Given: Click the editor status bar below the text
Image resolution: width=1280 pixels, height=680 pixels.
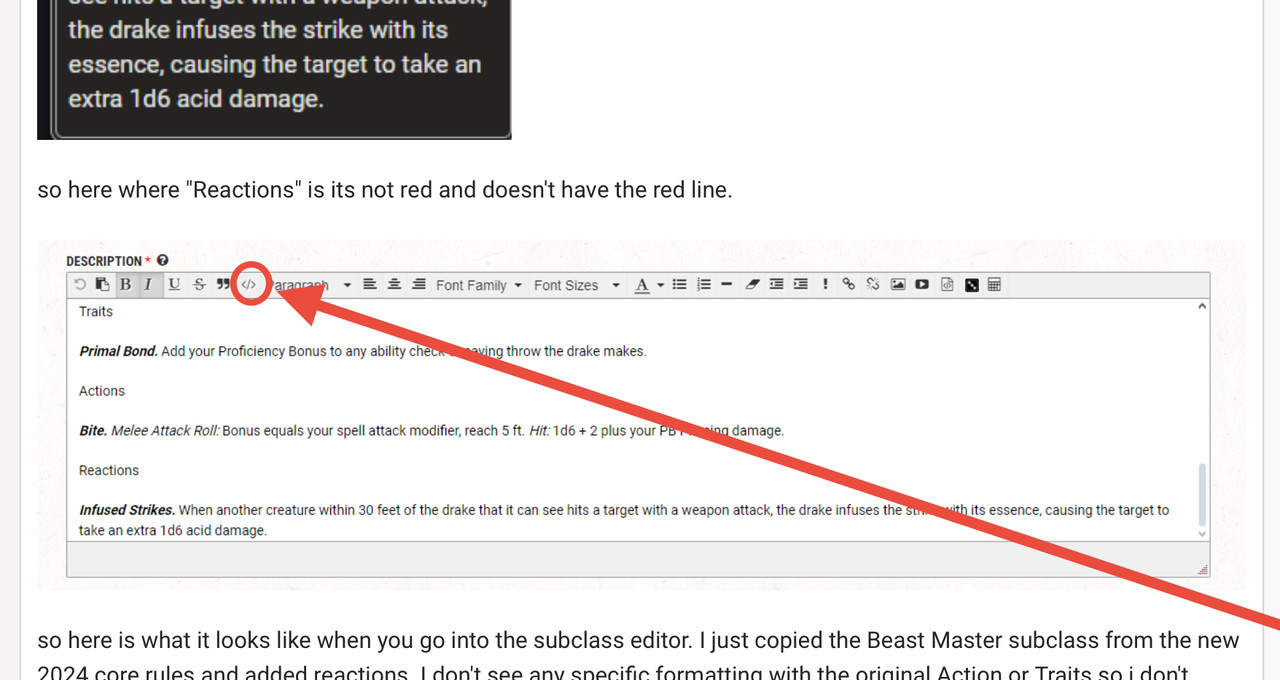Looking at the screenshot, I should point(637,559).
